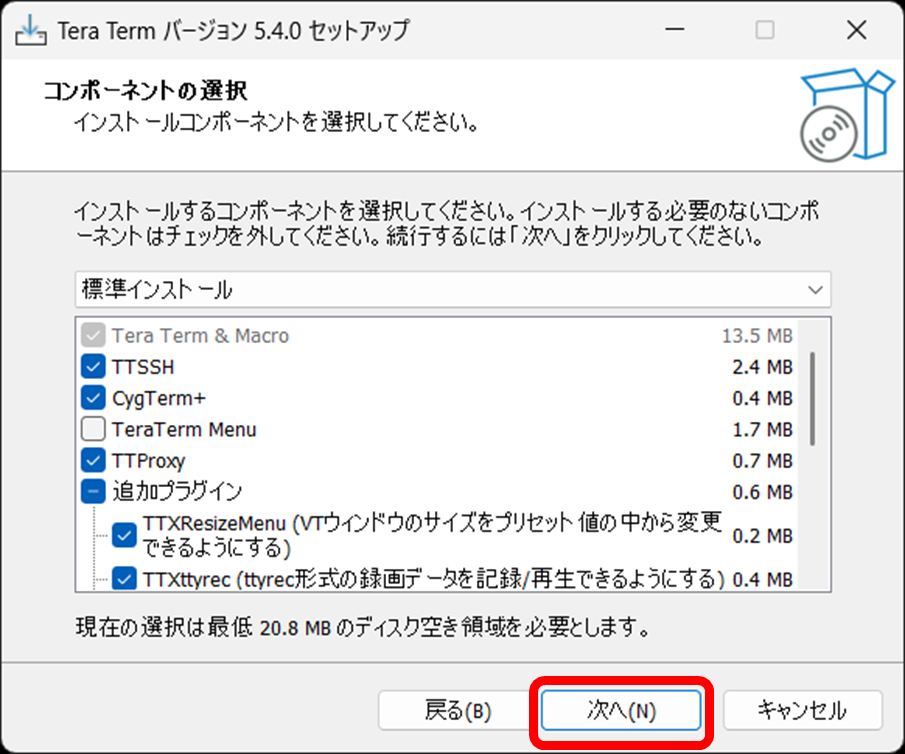905x754 pixels.
Task: Click the disabled Tera Term & Macro checkbox
Action: pyautogui.click(x=93, y=335)
